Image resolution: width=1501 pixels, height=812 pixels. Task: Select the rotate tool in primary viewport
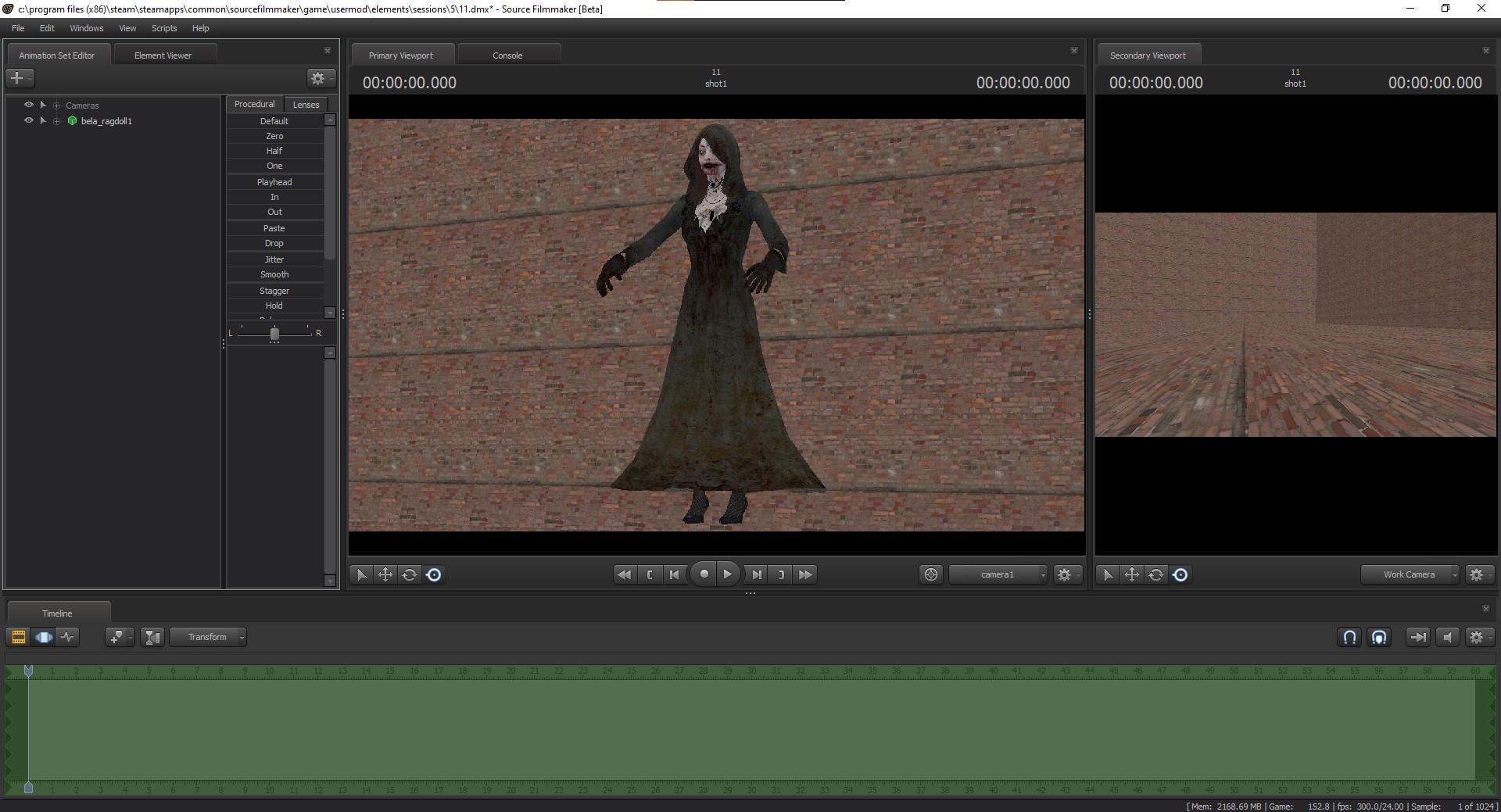[410, 574]
